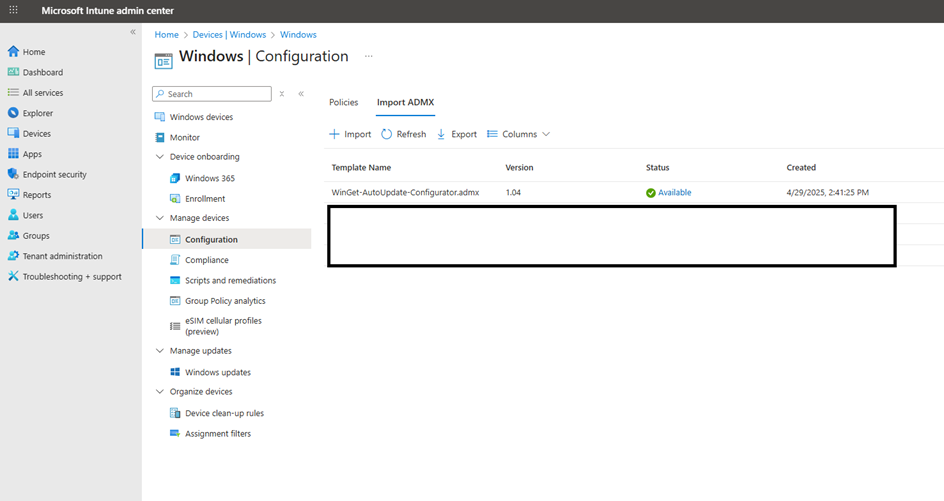Click the version 1.04 cell
944x501 pixels.
click(x=513, y=193)
